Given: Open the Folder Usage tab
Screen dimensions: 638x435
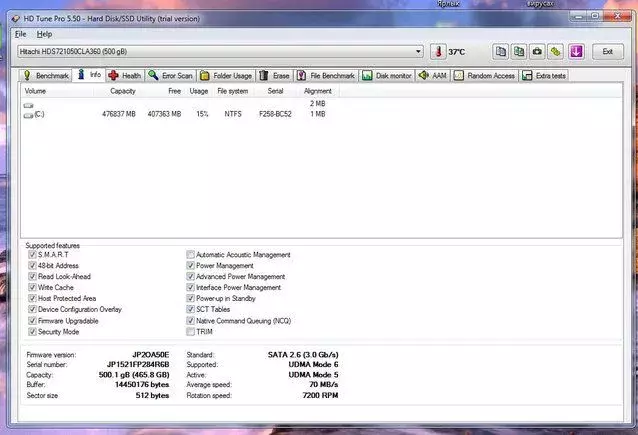Looking at the screenshot, I should pos(226,76).
